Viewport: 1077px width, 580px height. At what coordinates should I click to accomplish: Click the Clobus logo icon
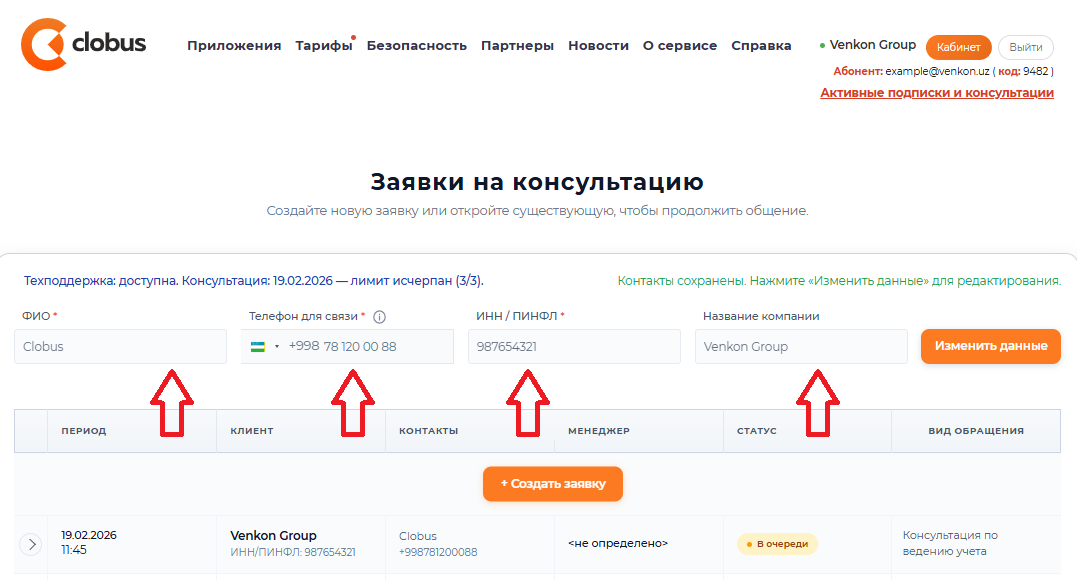(x=45, y=44)
